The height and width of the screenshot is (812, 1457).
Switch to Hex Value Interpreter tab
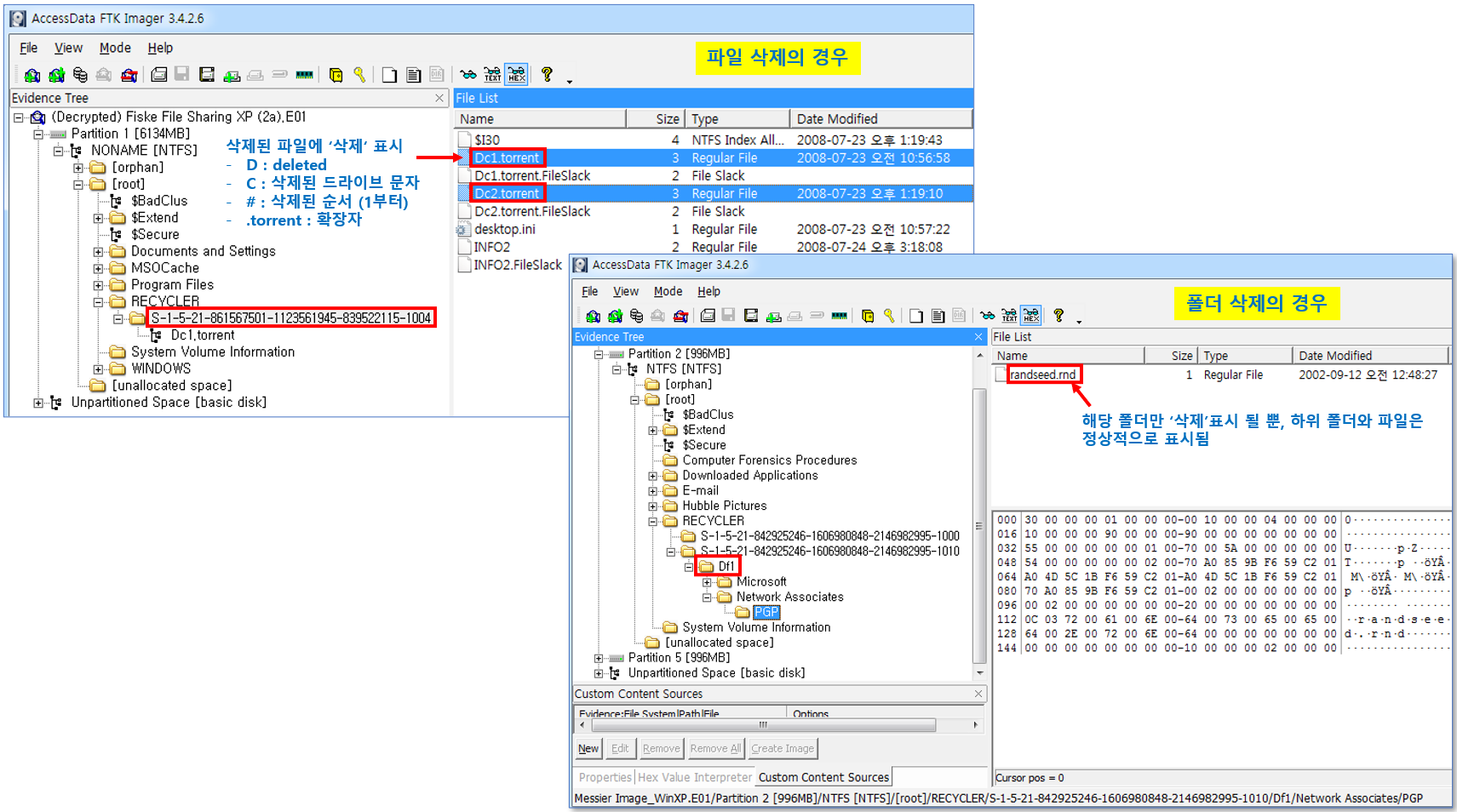[695, 777]
